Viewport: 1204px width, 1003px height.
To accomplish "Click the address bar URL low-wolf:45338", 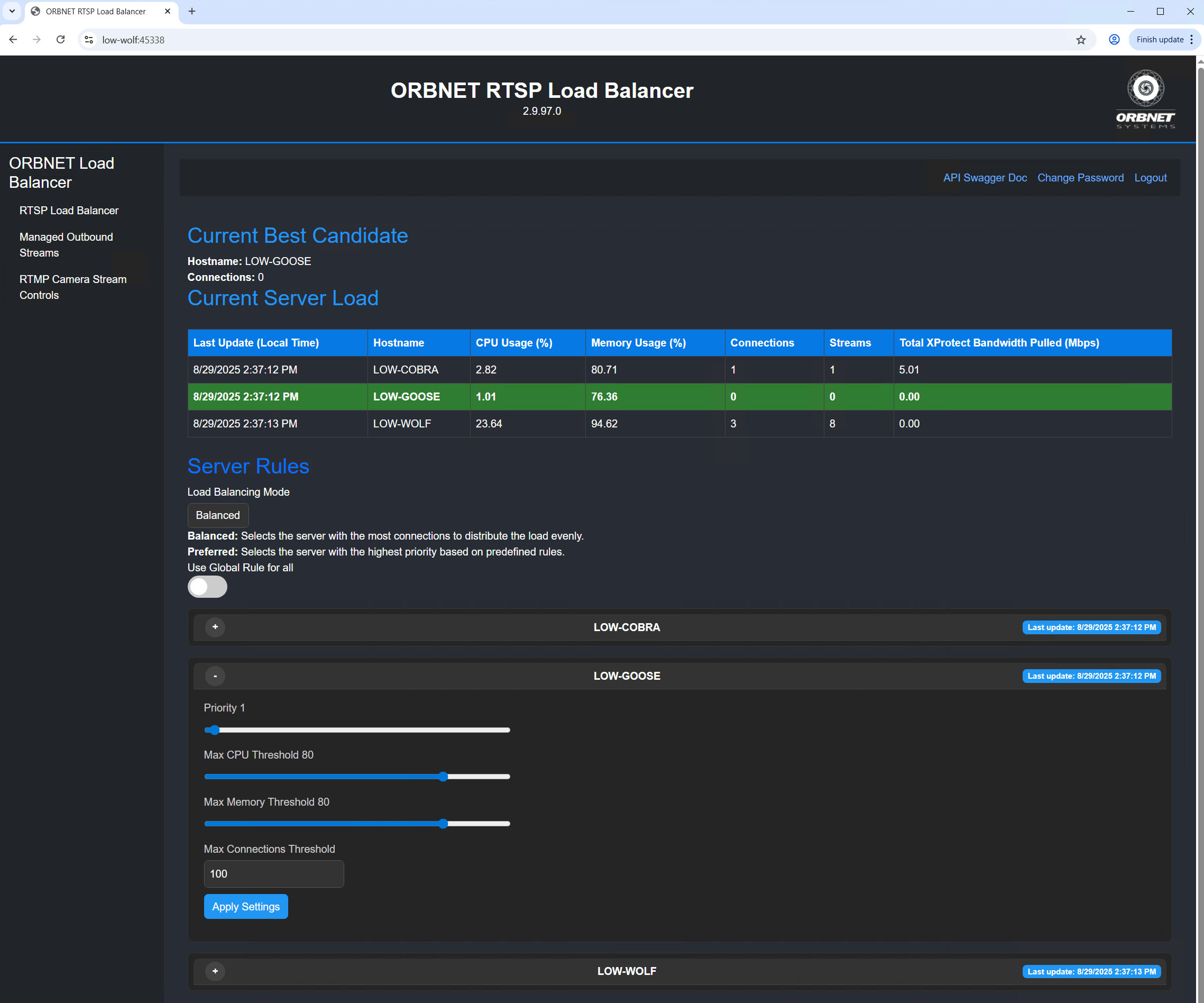I will pyautogui.click(x=133, y=40).
